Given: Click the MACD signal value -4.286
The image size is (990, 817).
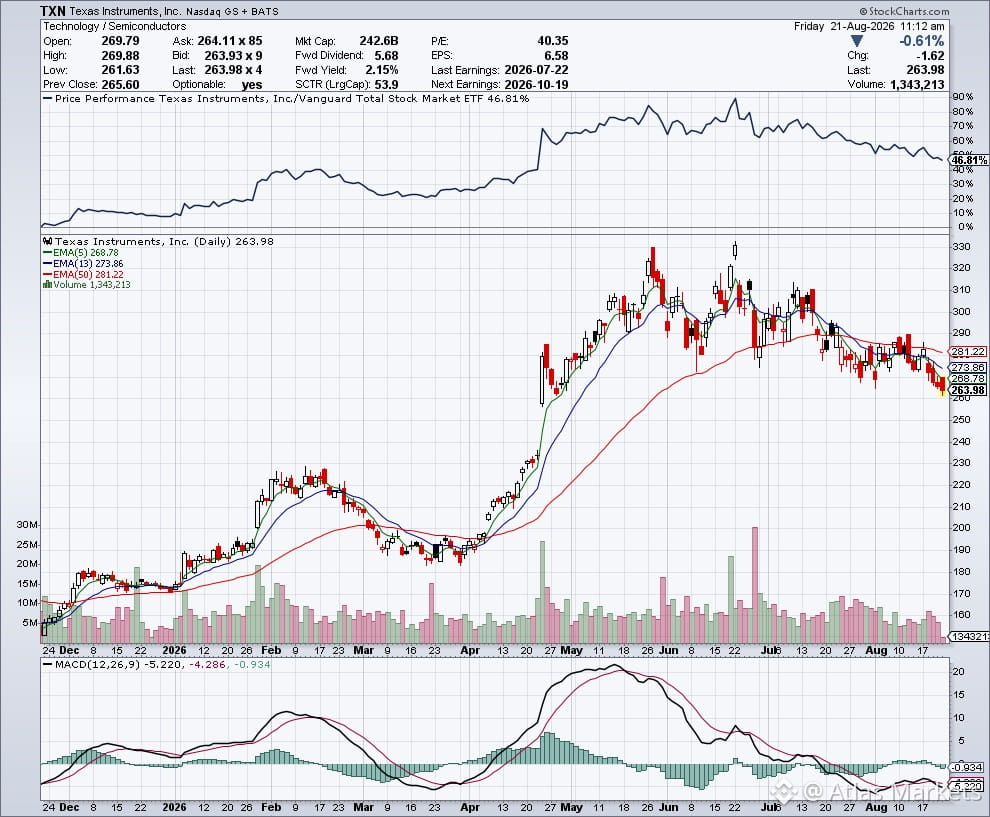Looking at the screenshot, I should coord(207,664).
